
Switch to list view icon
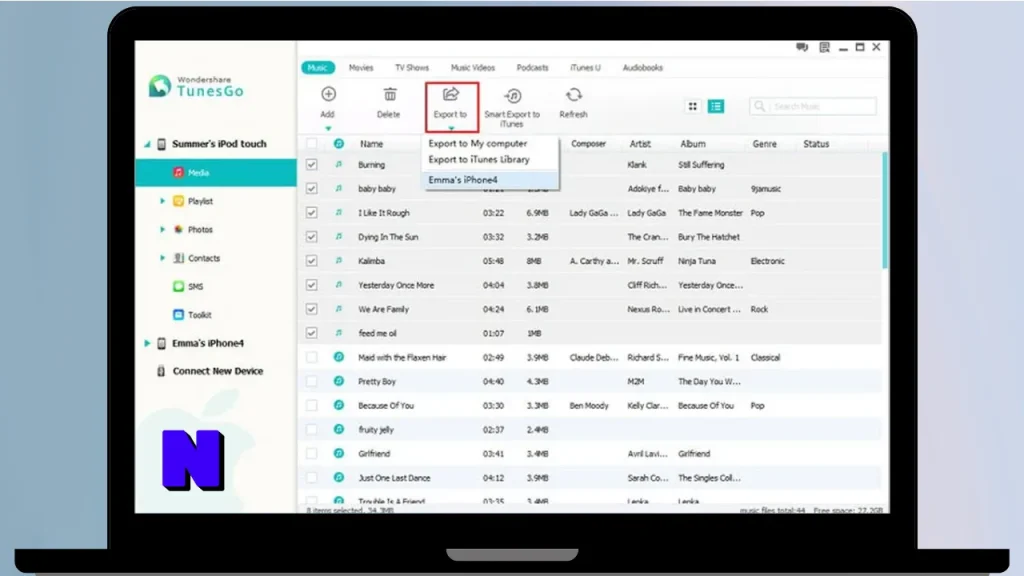point(716,106)
